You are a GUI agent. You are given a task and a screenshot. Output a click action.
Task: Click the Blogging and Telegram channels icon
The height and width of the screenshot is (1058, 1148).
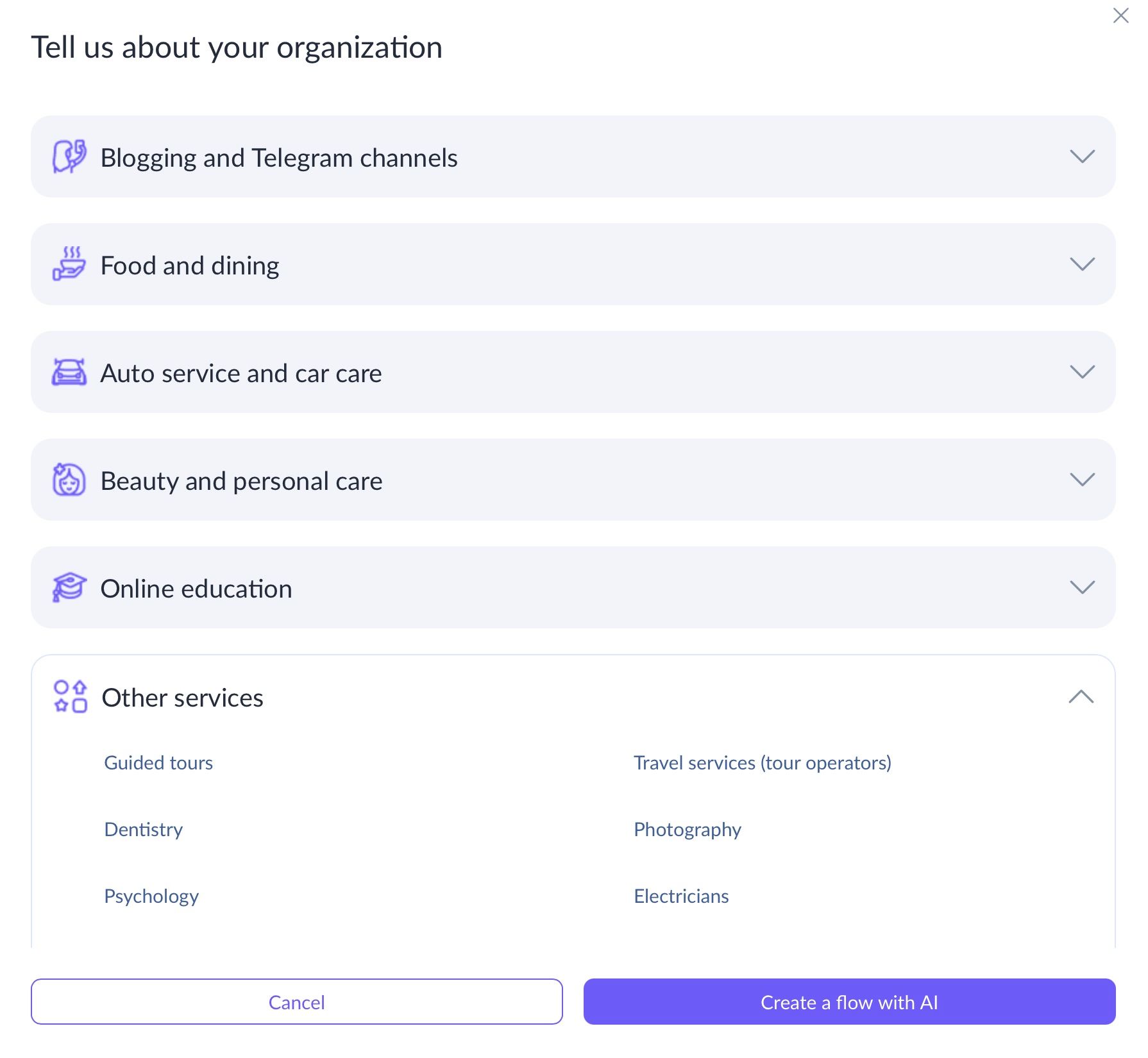point(69,156)
